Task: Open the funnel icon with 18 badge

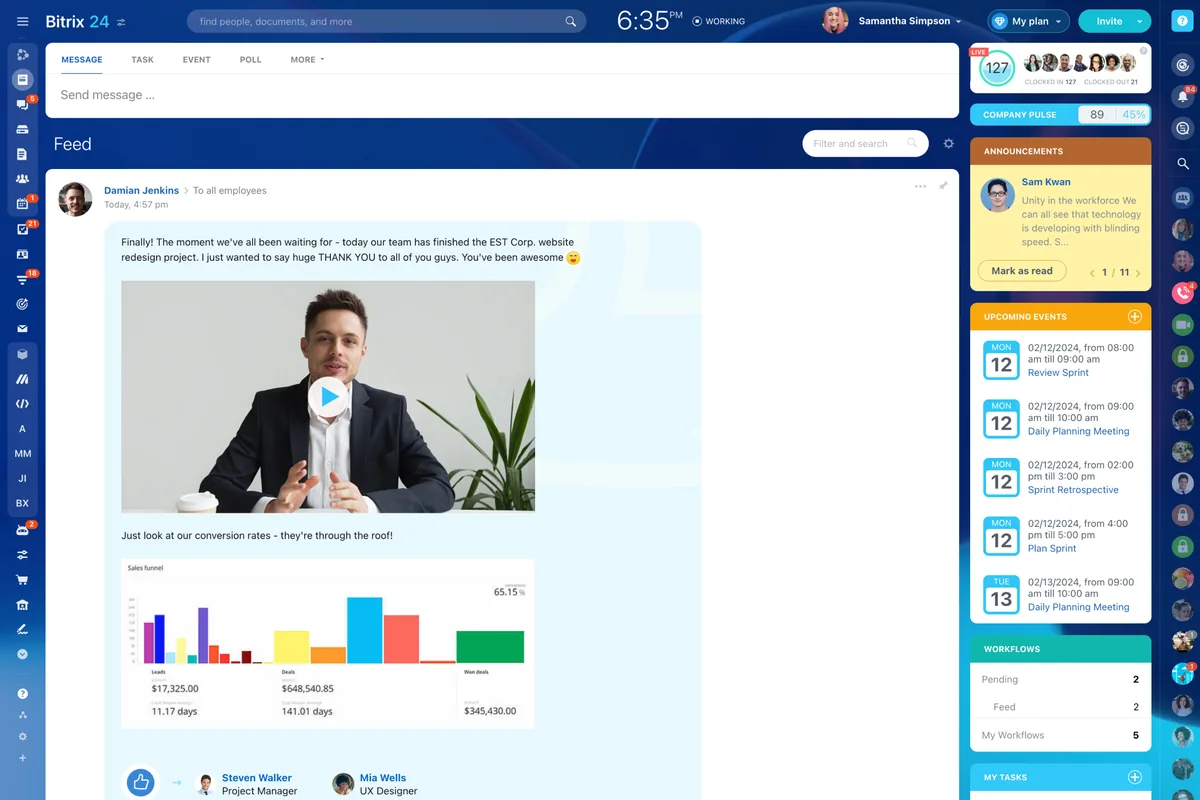Action: (22, 279)
